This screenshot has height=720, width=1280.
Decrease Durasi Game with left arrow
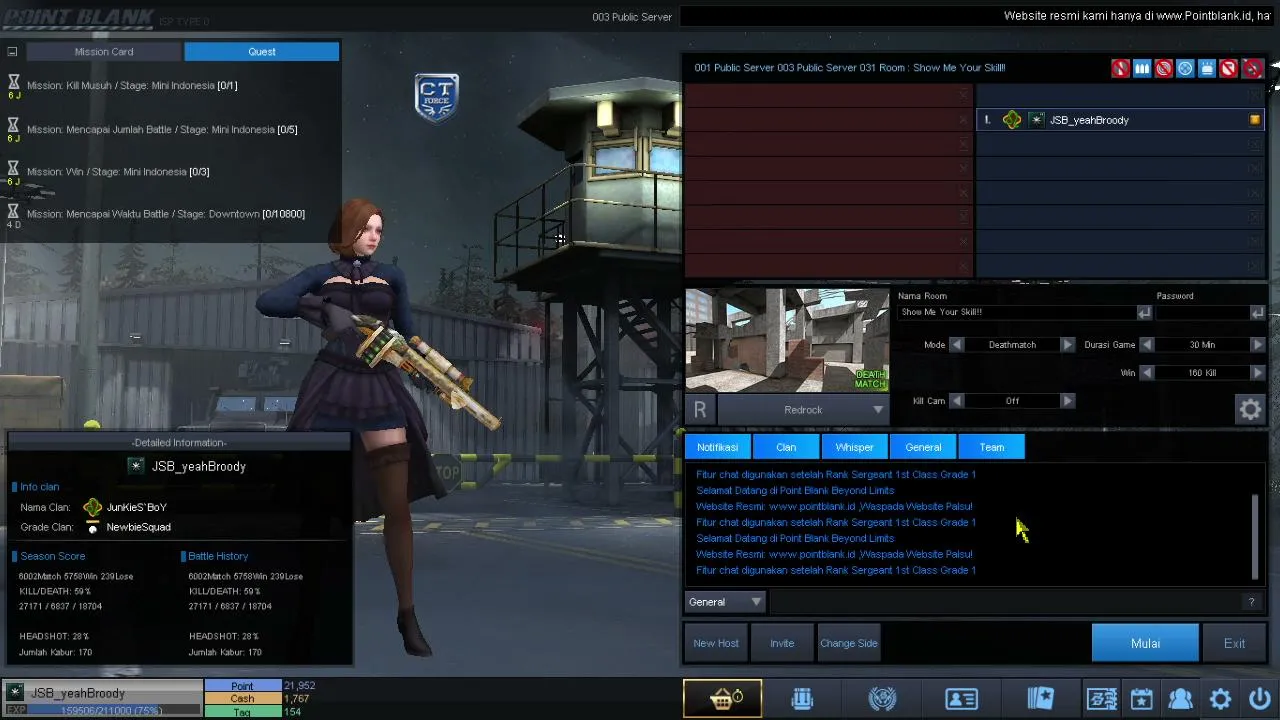click(x=1147, y=345)
